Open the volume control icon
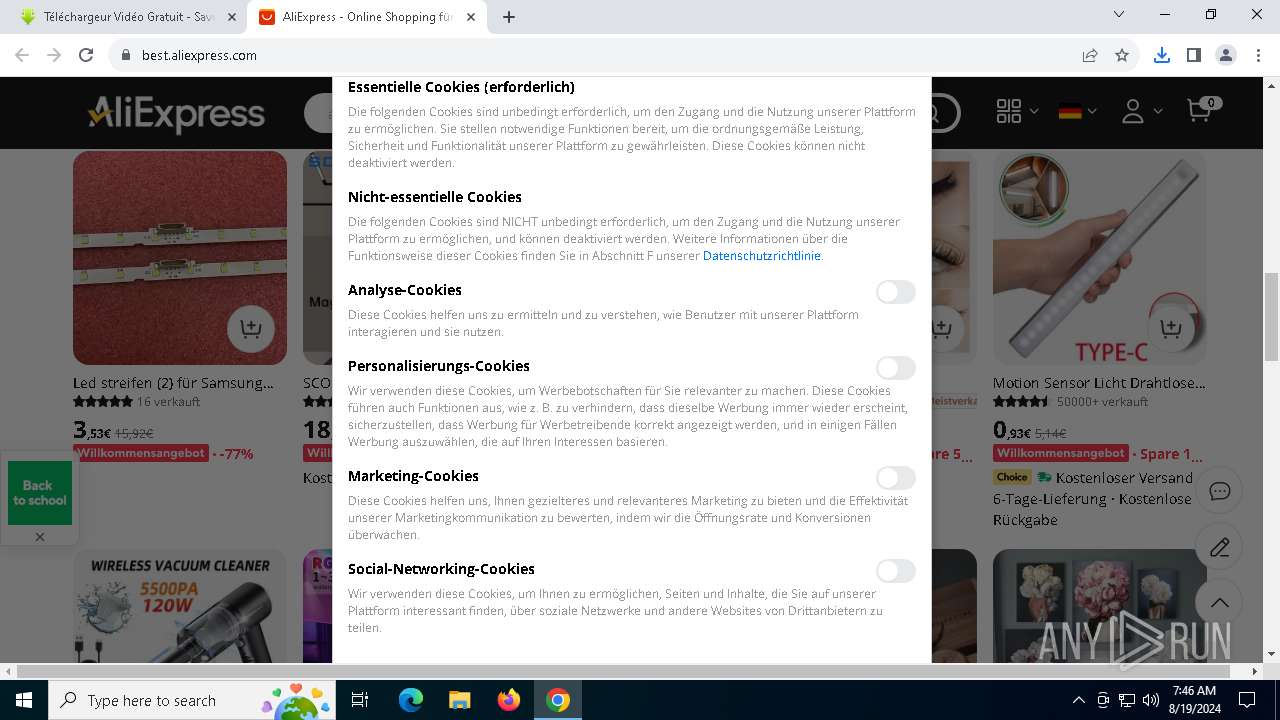1280x720 pixels. (x=1150, y=700)
